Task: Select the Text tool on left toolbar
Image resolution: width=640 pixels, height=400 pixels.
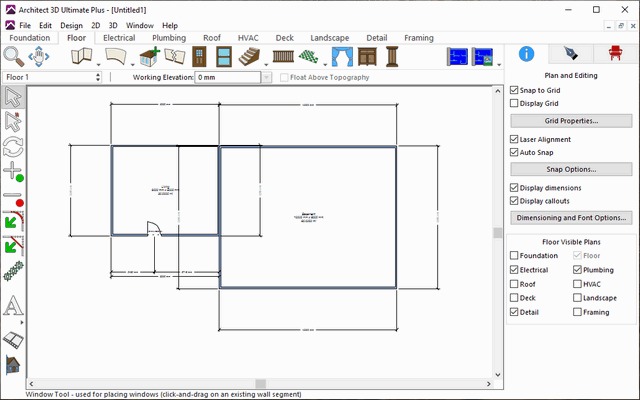Action: pos(14,305)
